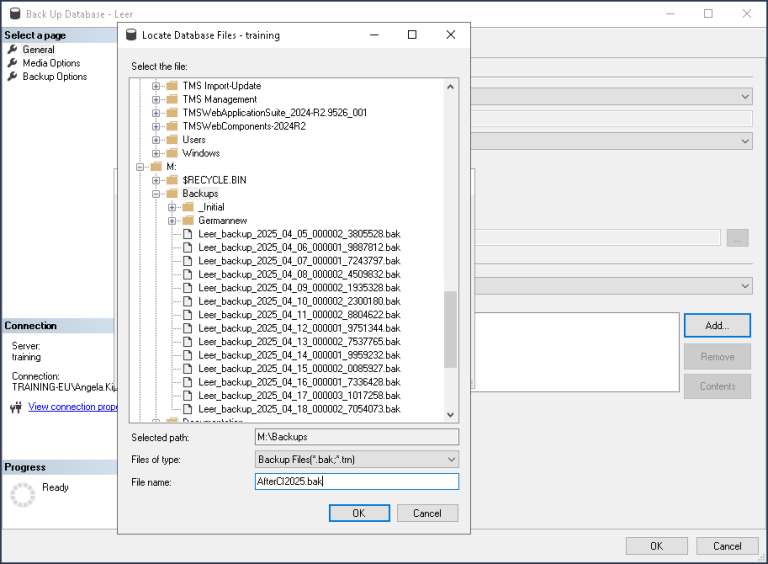Viewport: 768px width, 564px height.
Task: Open the Files of type dropdown
Action: (x=357, y=459)
